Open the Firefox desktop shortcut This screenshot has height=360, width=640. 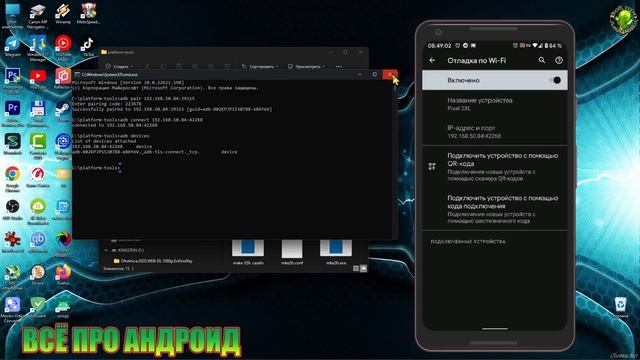(63, 275)
